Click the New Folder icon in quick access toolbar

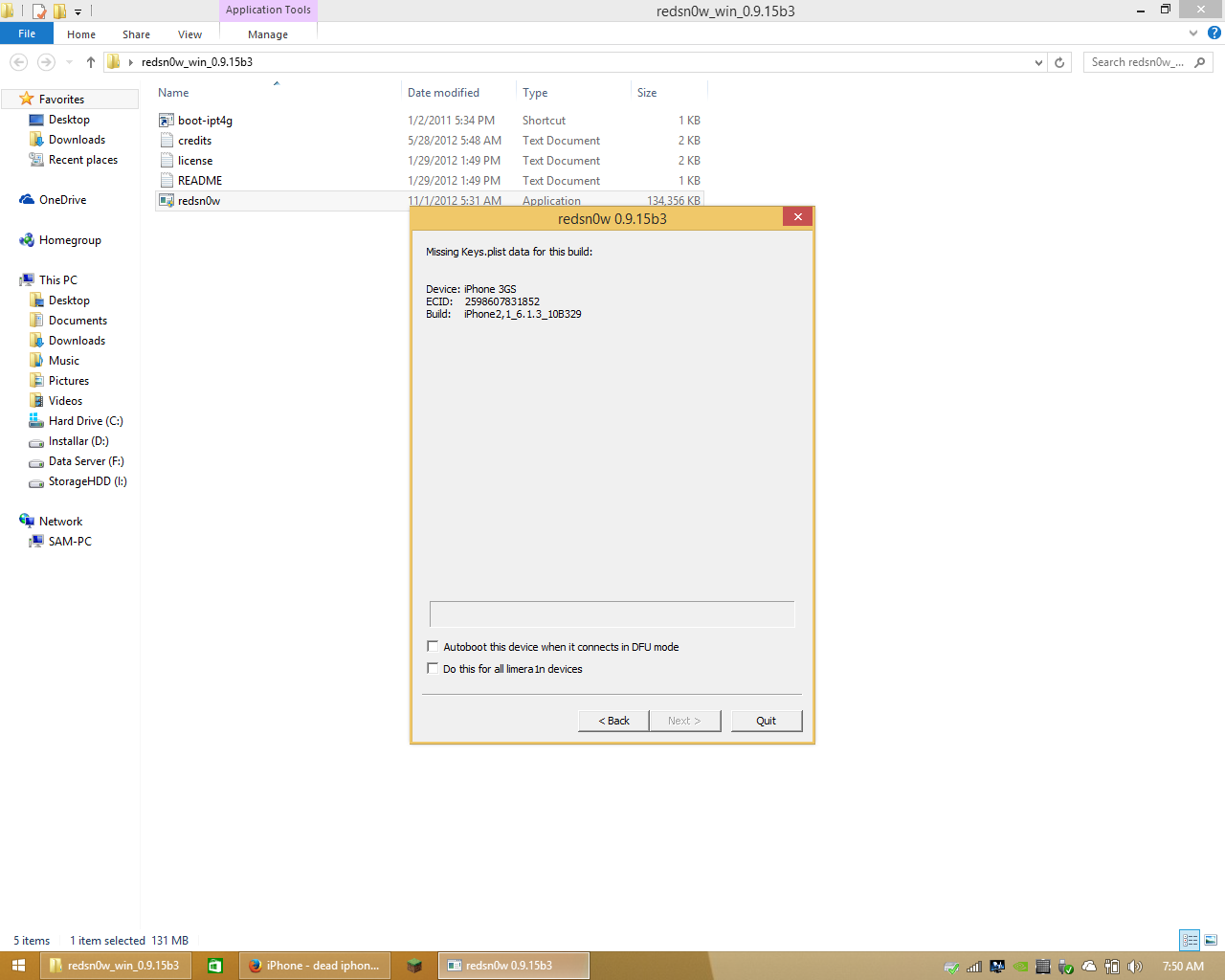(59, 11)
